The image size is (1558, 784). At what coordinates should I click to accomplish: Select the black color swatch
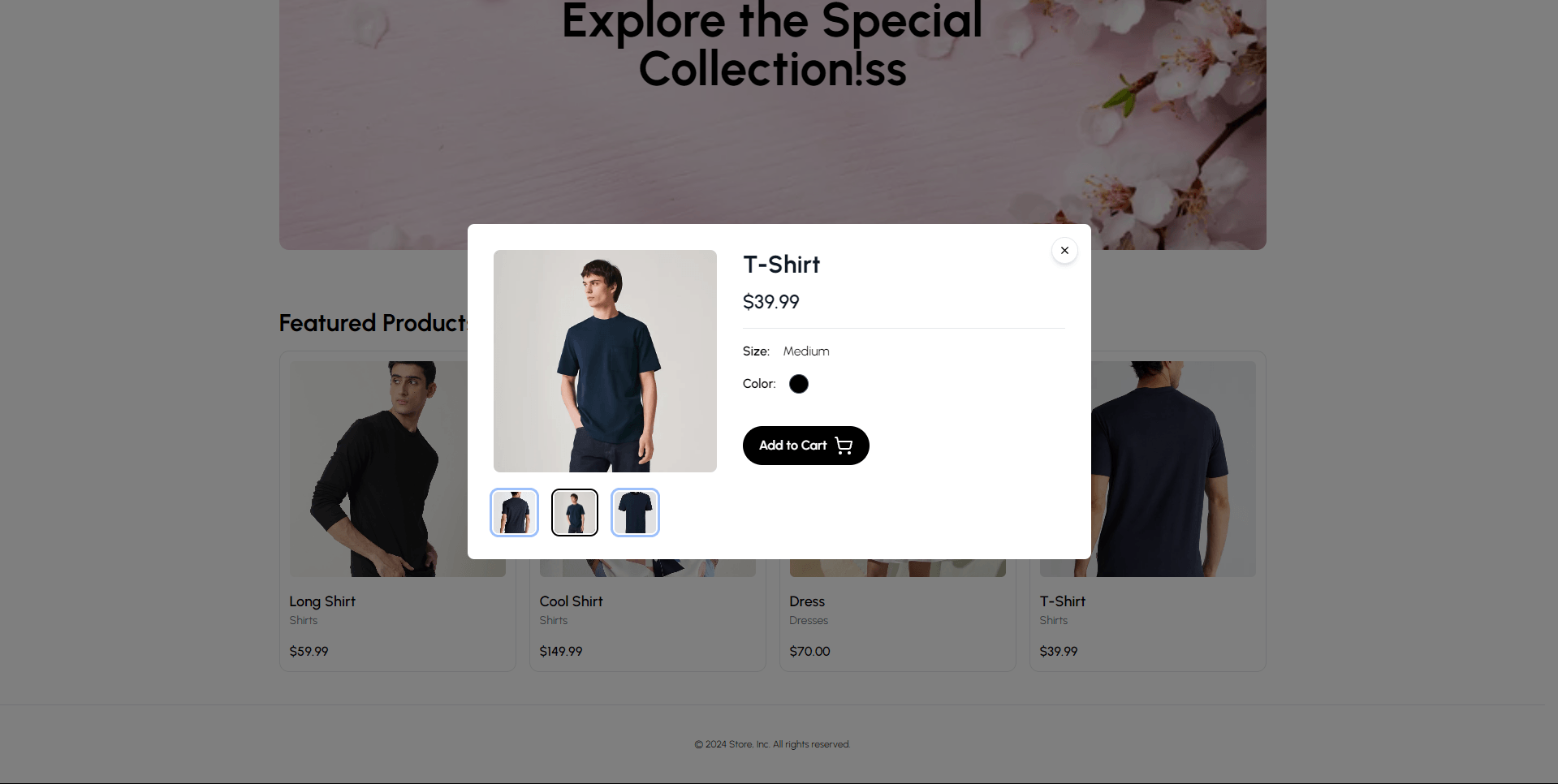tap(799, 384)
